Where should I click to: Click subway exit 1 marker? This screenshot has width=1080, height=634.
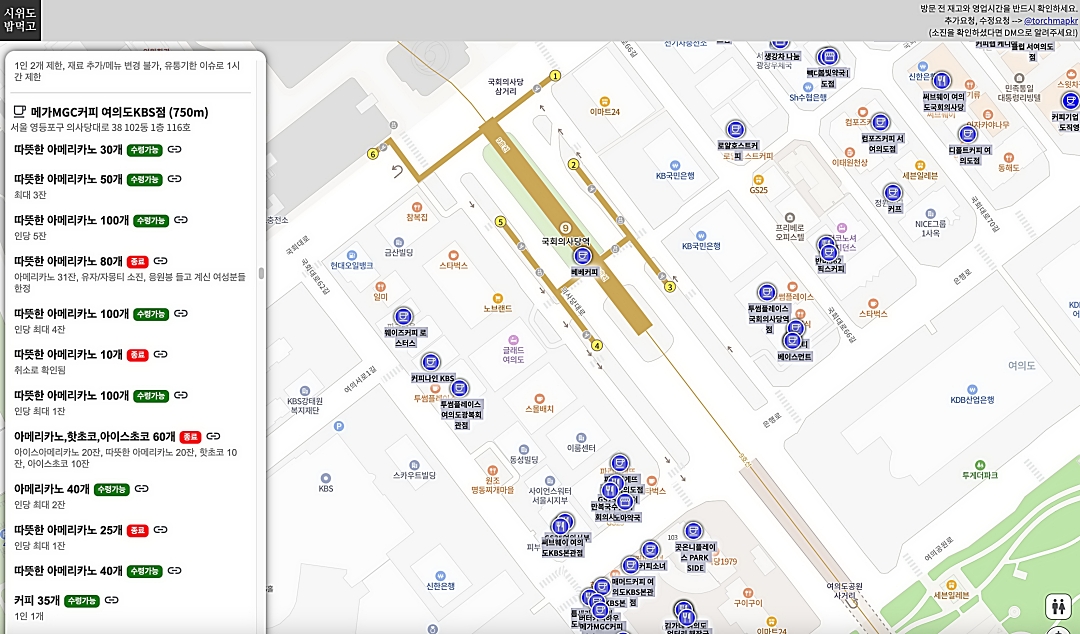[555, 76]
